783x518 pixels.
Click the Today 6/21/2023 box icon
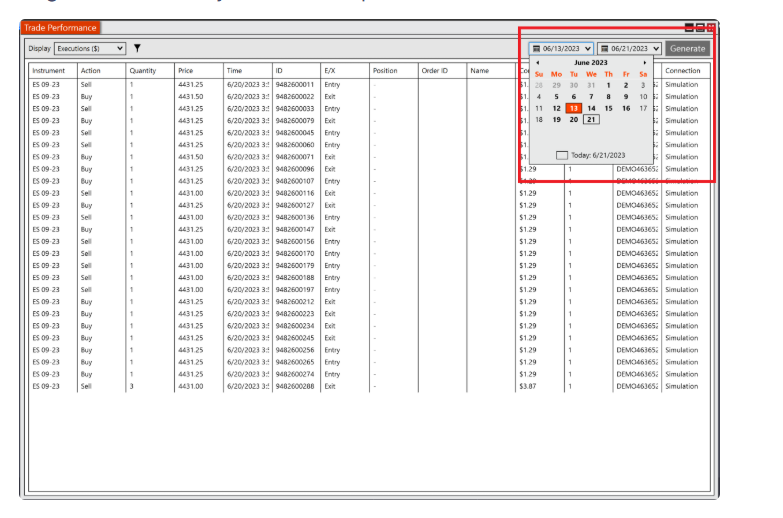click(562, 155)
